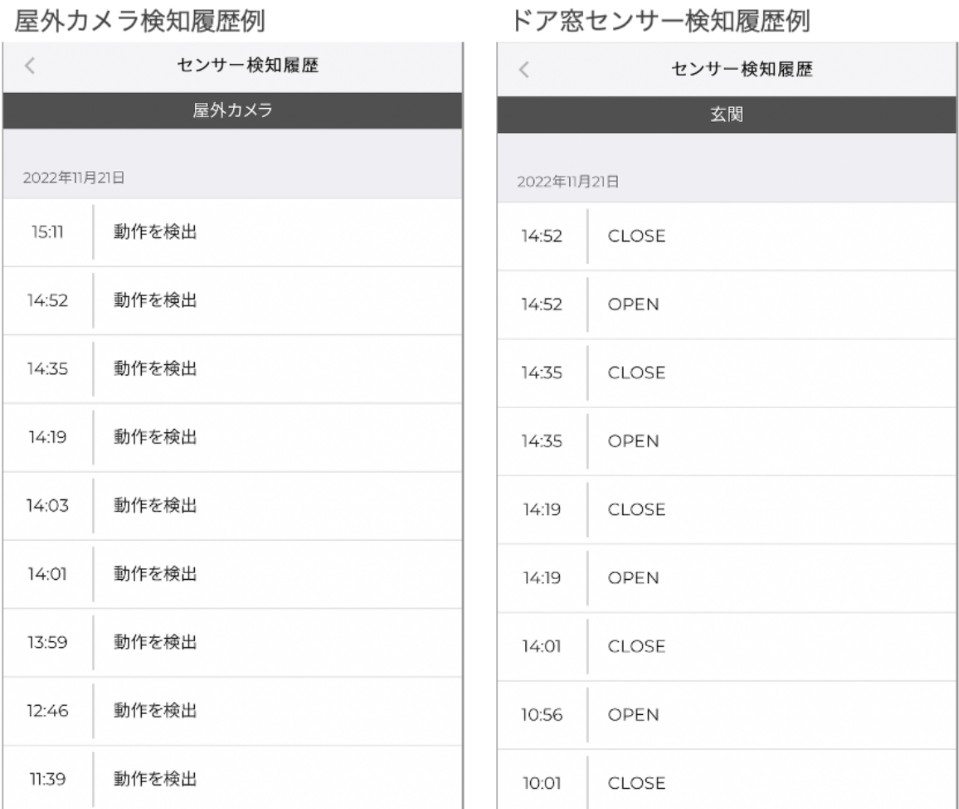The height and width of the screenshot is (809, 959).
Task: Select the 玄関 header bar
Action: pos(727,115)
